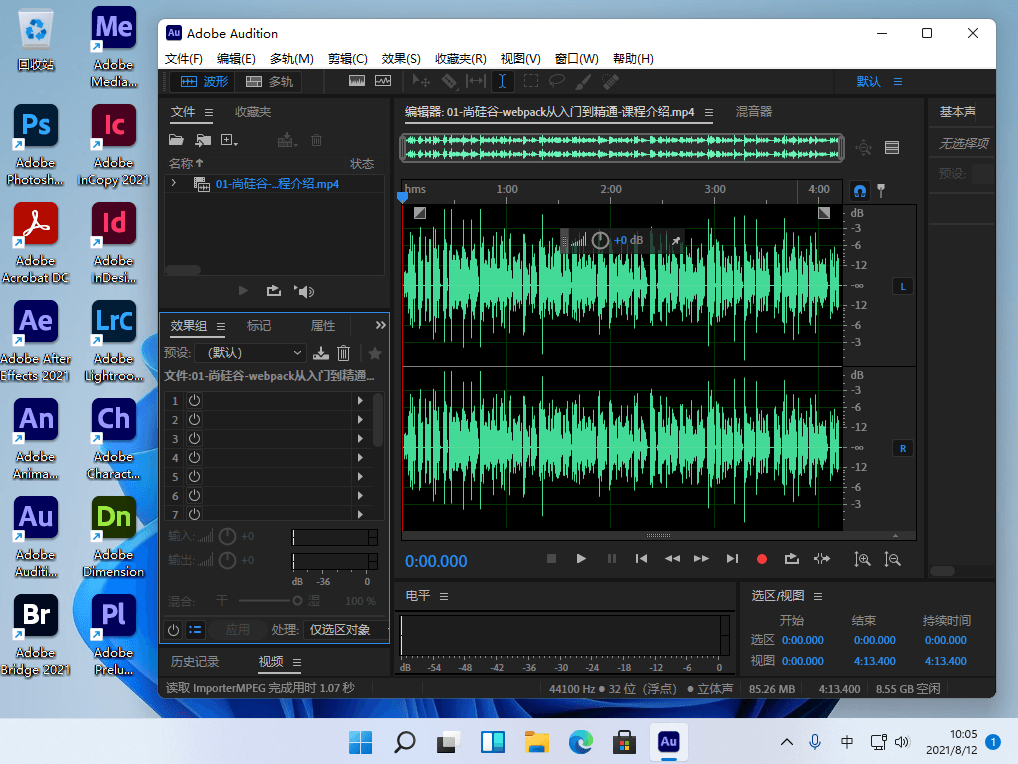Image resolution: width=1018 pixels, height=764 pixels.
Task: Save effects rack preset icon
Action: point(321,353)
